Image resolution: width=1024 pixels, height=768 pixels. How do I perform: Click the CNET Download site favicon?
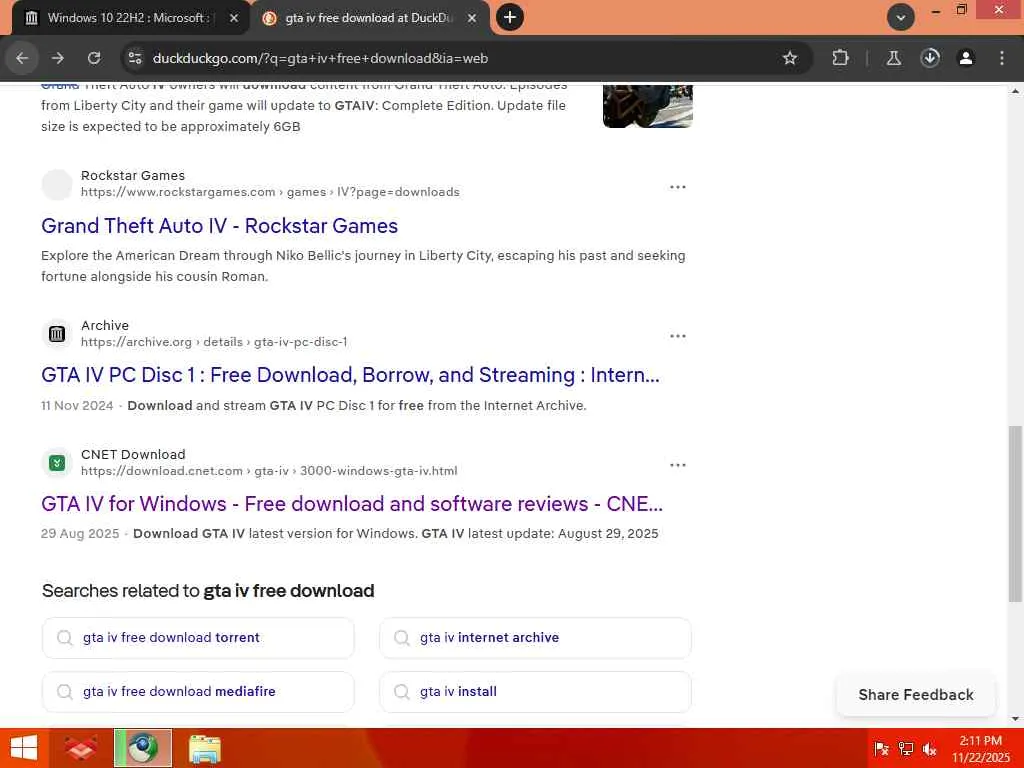click(x=57, y=463)
